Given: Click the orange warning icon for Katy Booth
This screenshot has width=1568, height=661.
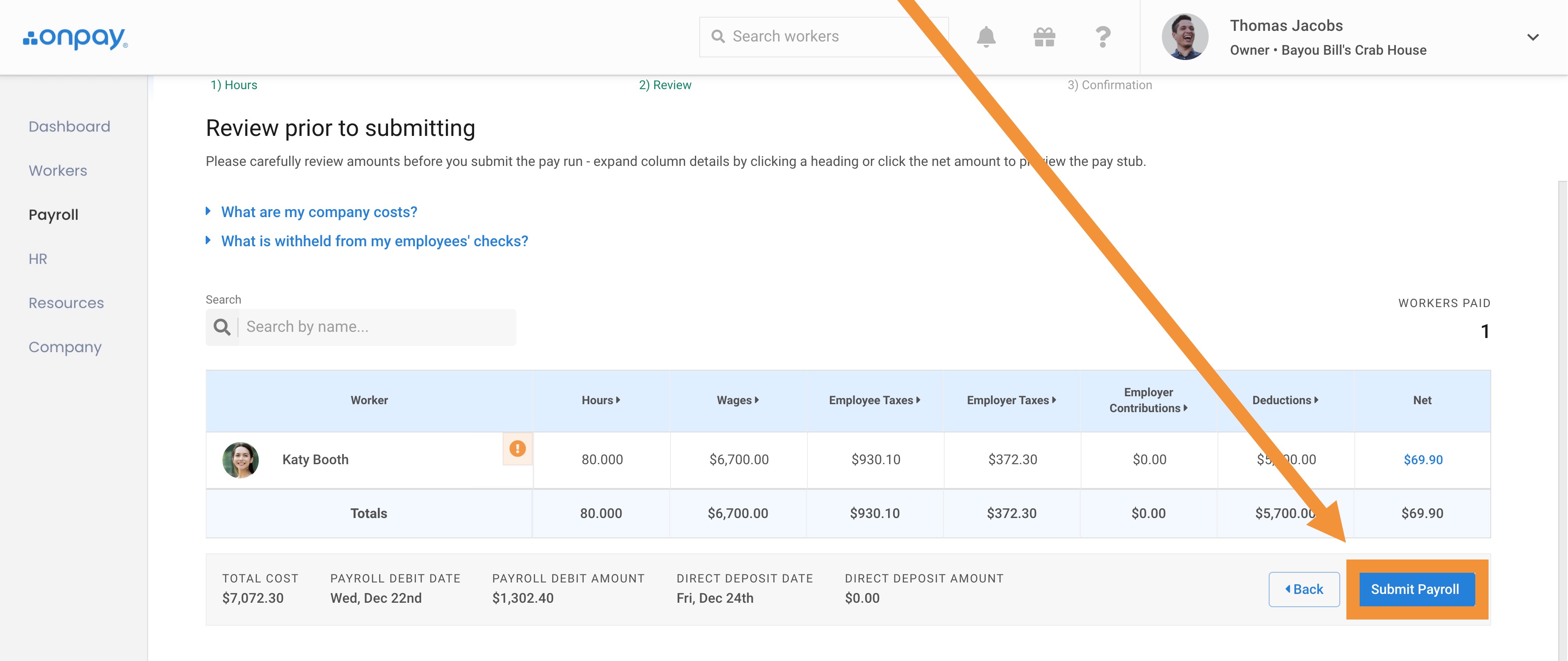Looking at the screenshot, I should [517, 449].
